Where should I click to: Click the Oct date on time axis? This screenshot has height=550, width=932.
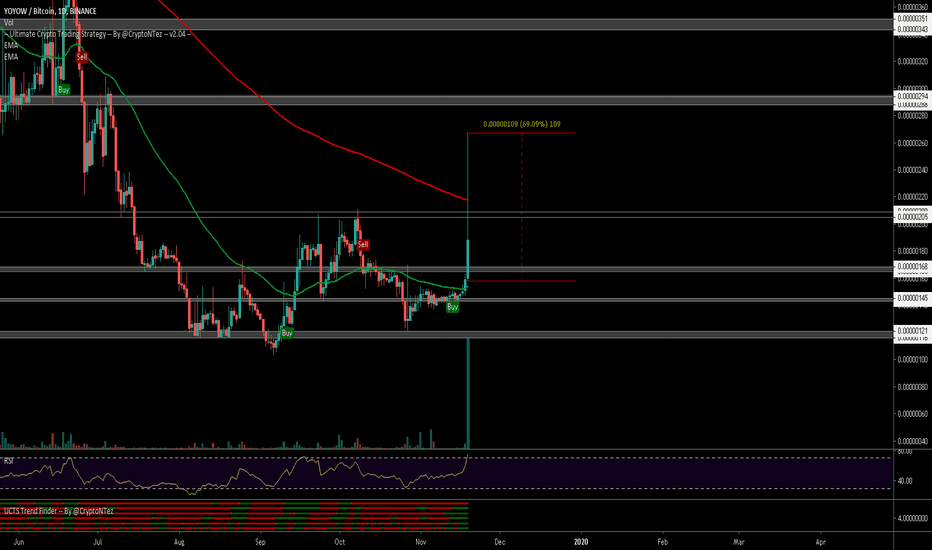[x=339, y=542]
